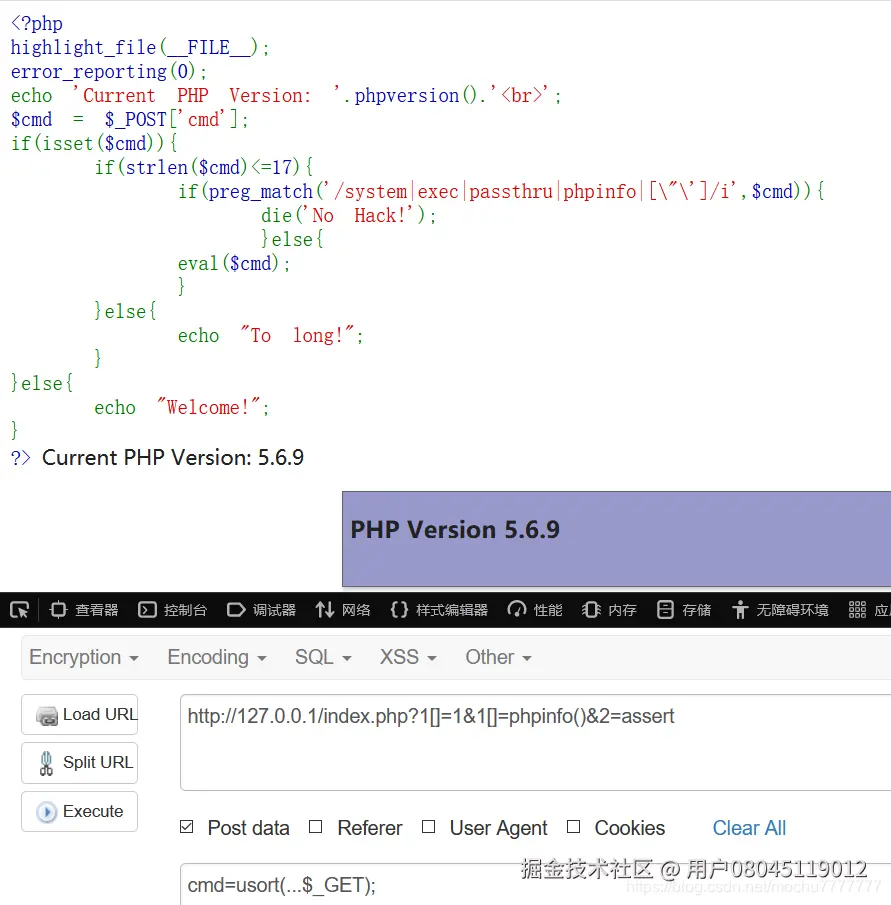The width and height of the screenshot is (891, 905).
Task: Enable the Cookies checkbox
Action: tap(573, 827)
